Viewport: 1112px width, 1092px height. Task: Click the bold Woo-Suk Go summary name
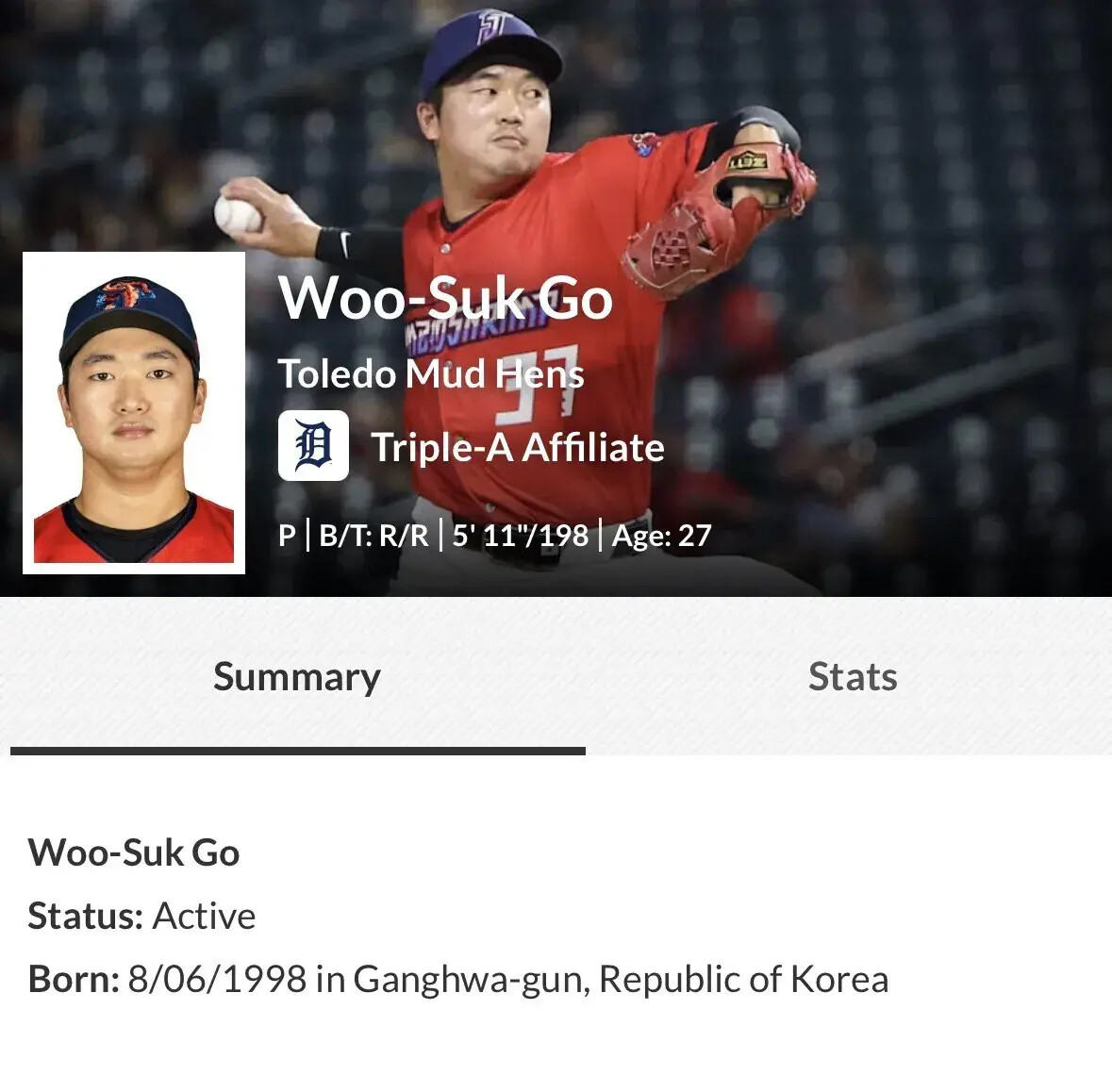point(133,852)
